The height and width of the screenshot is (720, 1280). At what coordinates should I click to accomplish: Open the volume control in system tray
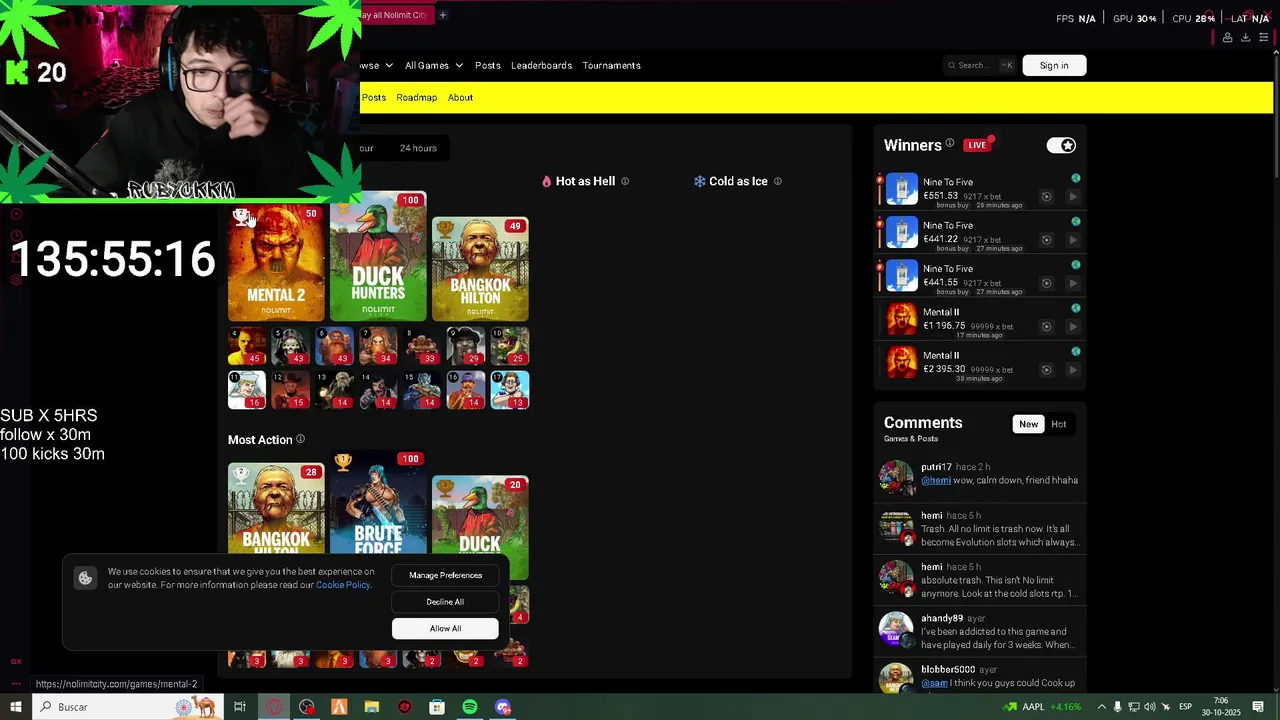(1150, 707)
